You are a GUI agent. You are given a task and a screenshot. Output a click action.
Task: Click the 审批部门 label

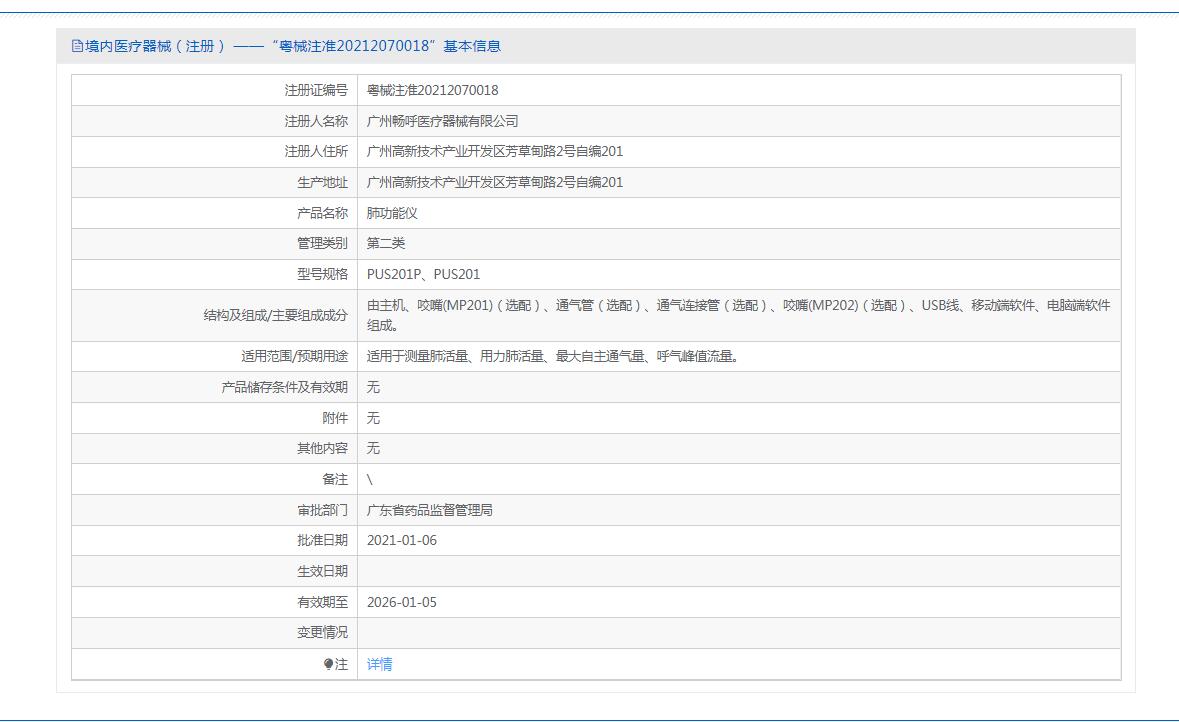[323, 510]
